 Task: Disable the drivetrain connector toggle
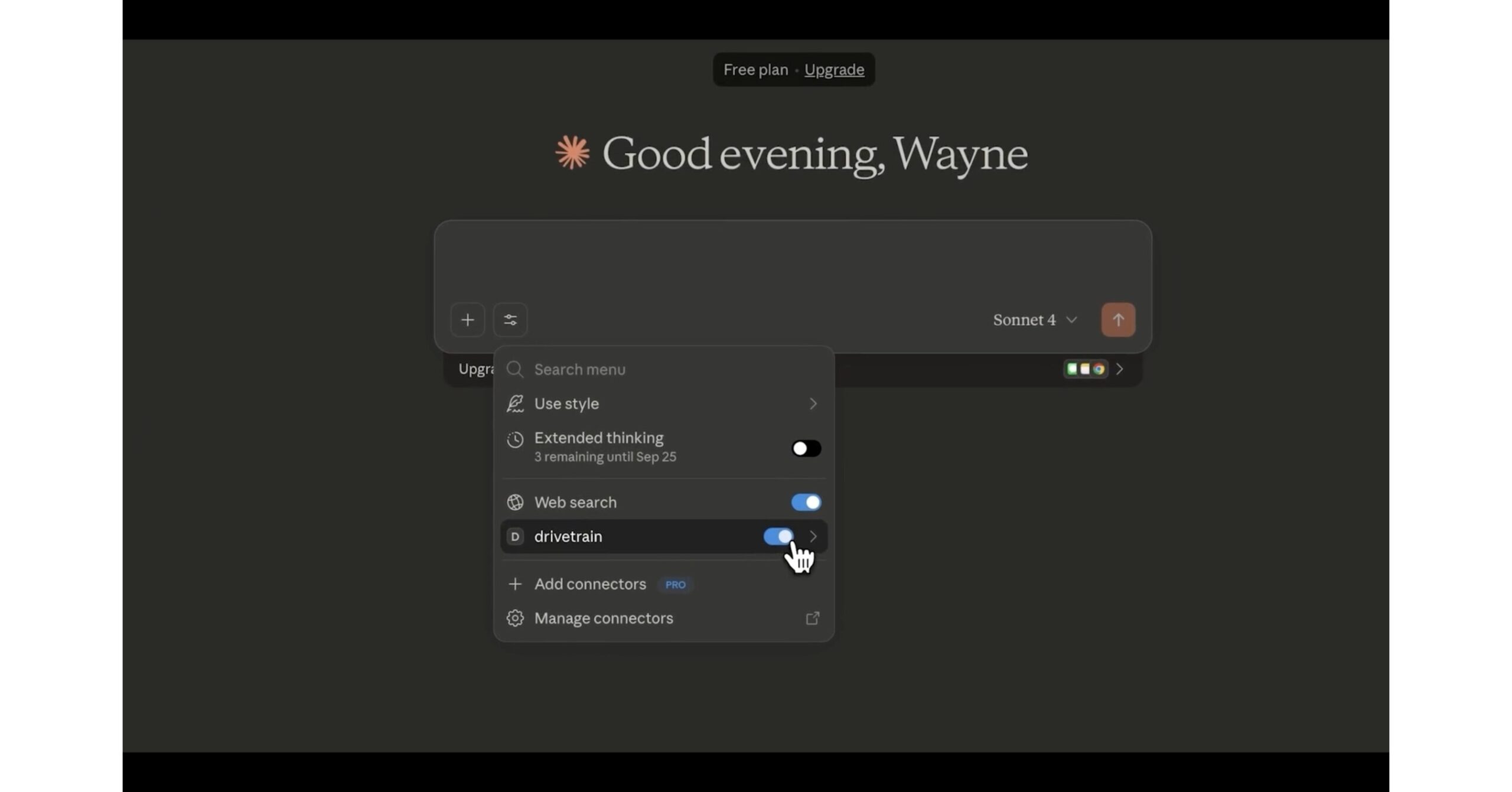coord(777,536)
